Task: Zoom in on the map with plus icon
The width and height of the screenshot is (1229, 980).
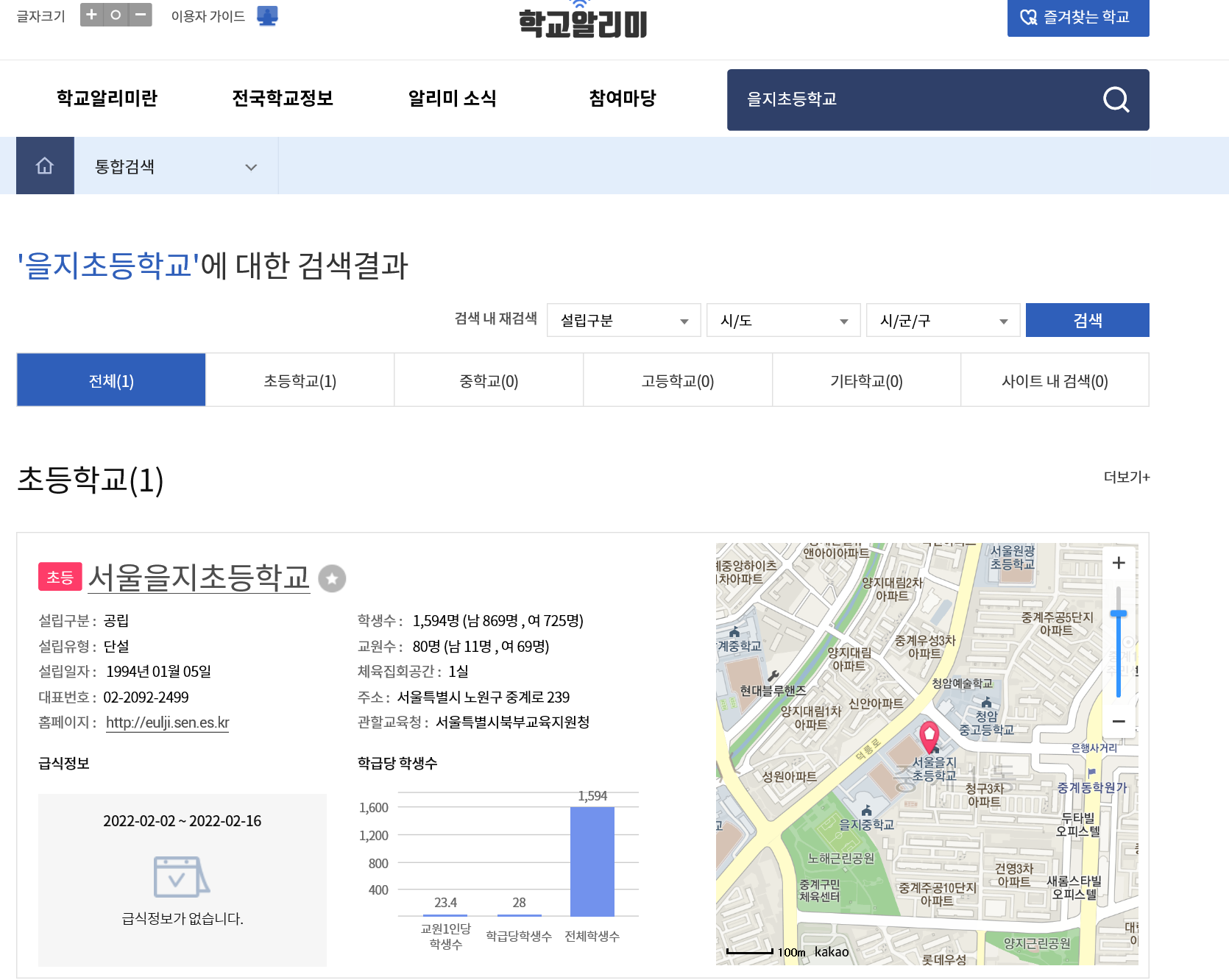Action: point(1119,563)
